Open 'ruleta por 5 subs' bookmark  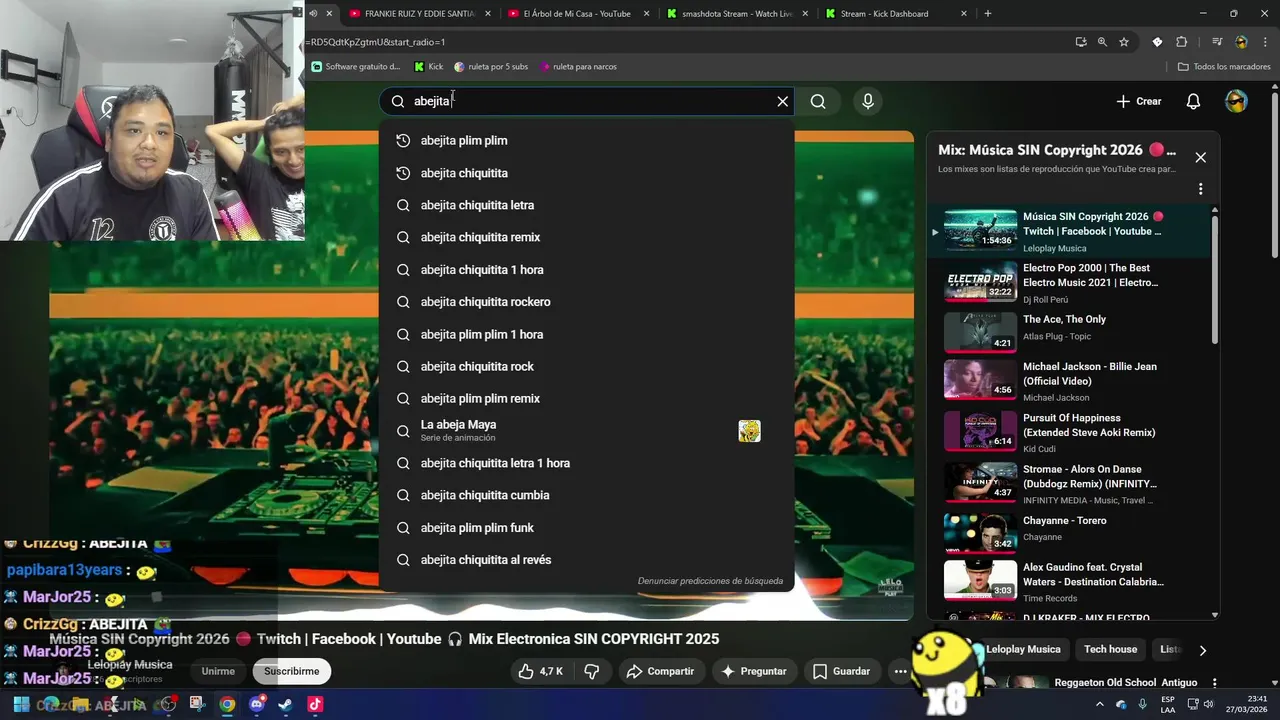point(491,67)
